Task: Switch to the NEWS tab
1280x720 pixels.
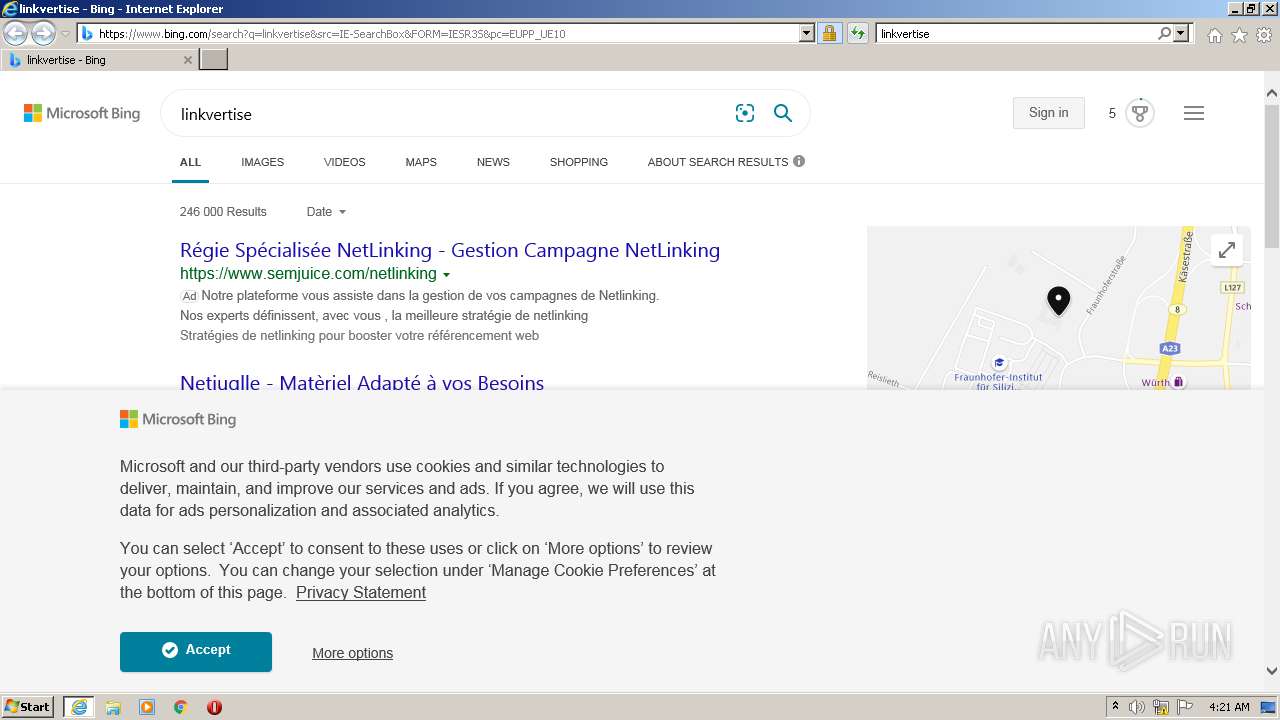Action: (493, 162)
